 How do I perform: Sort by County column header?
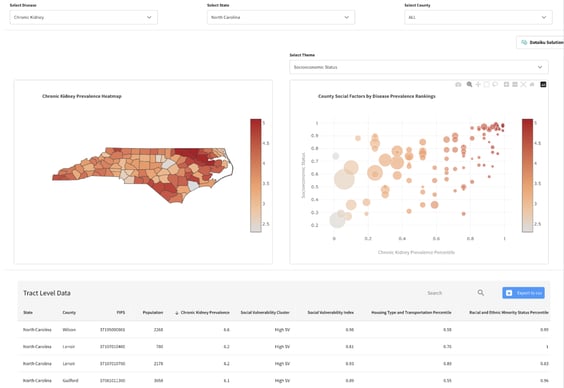[x=69, y=312]
